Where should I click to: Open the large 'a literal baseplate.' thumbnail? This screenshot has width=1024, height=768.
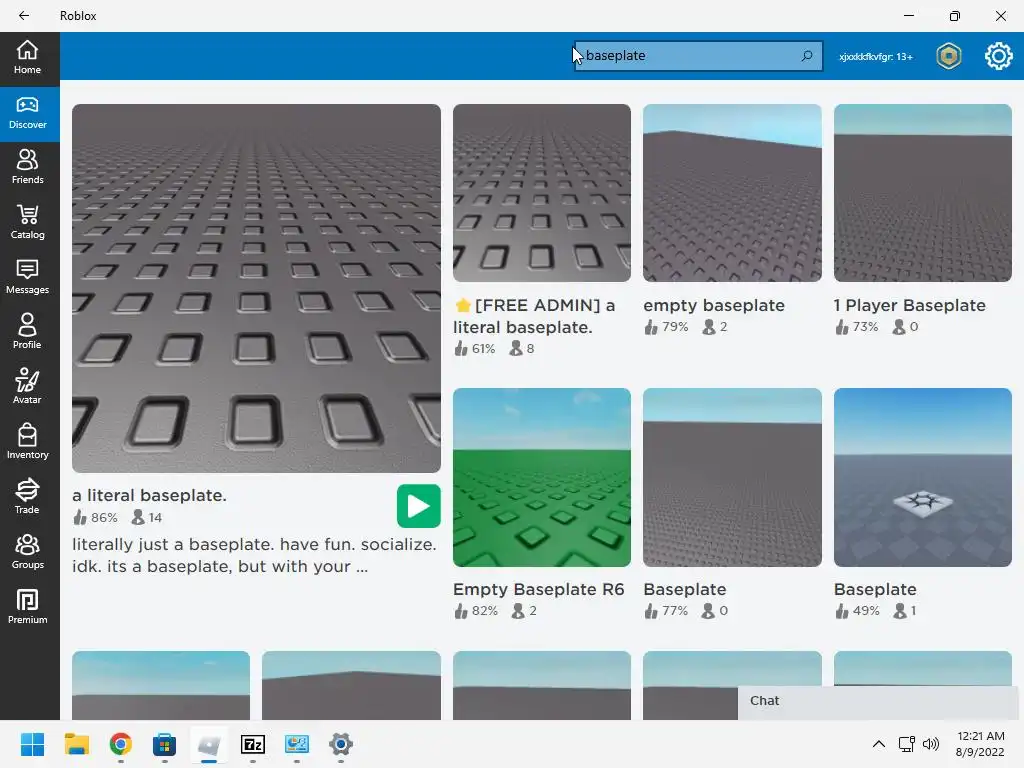coord(256,288)
